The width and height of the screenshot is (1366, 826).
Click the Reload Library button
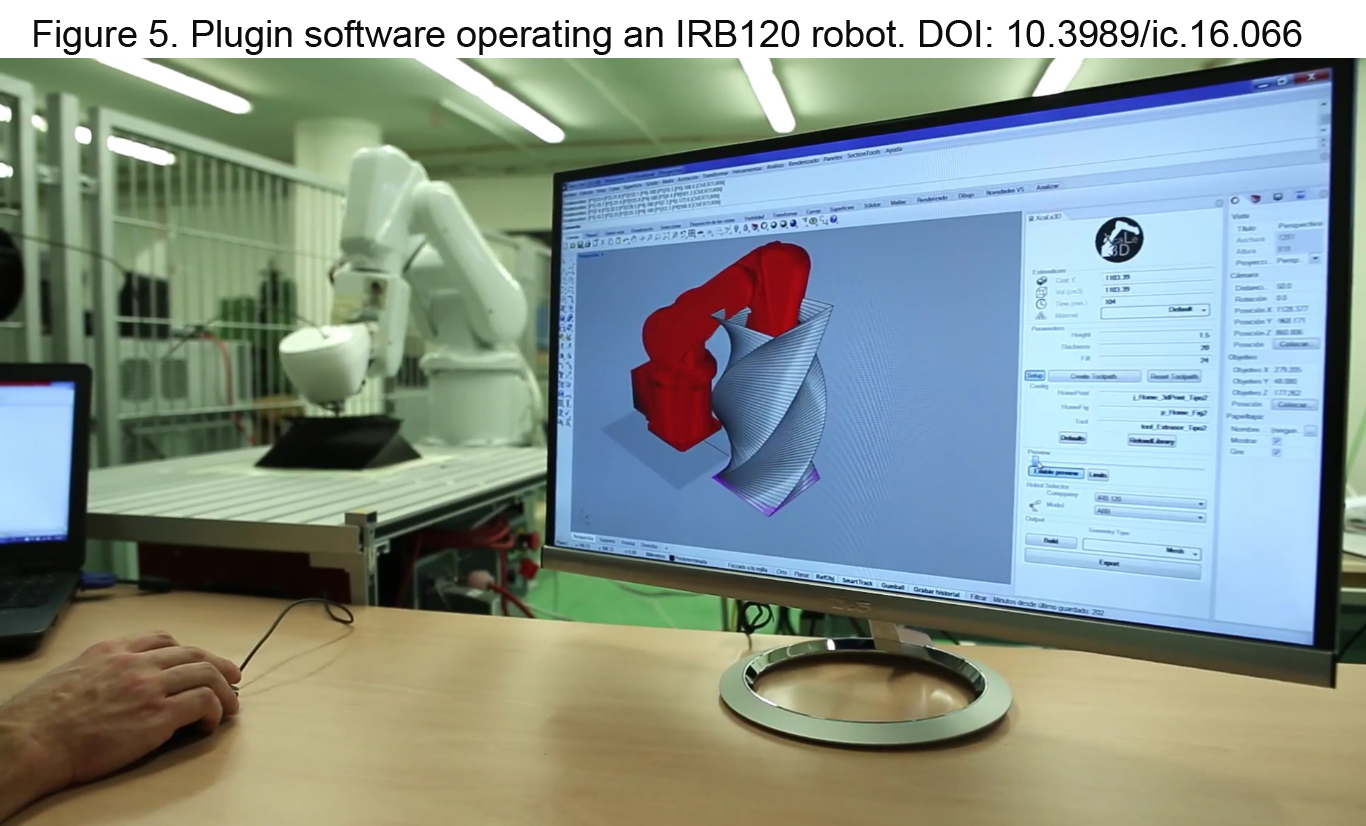click(1152, 440)
